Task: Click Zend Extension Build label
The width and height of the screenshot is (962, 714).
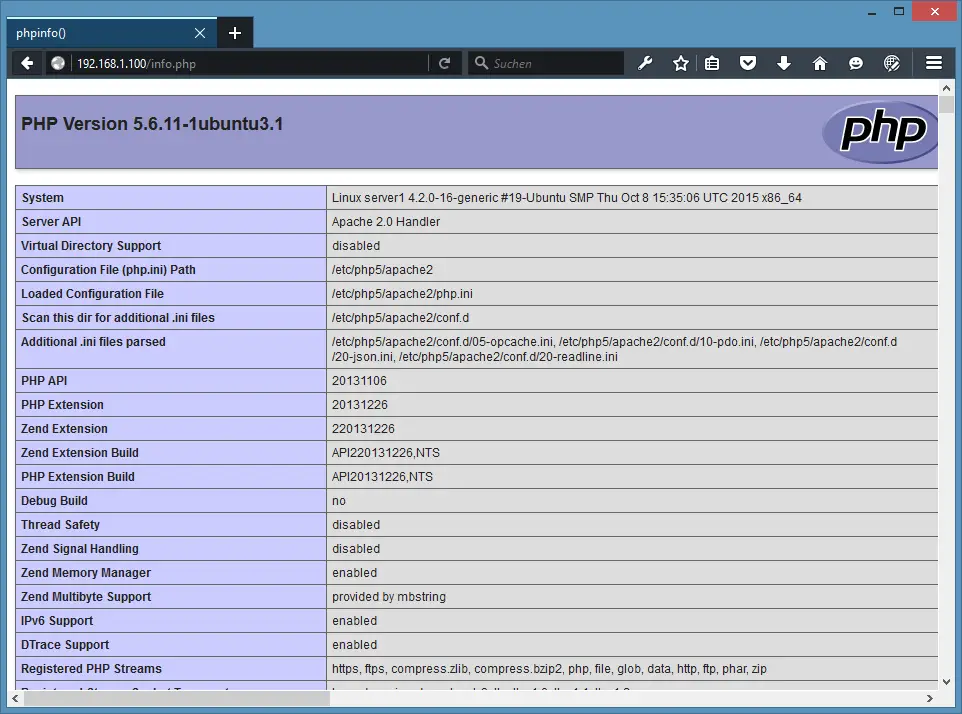Action: 80,452
